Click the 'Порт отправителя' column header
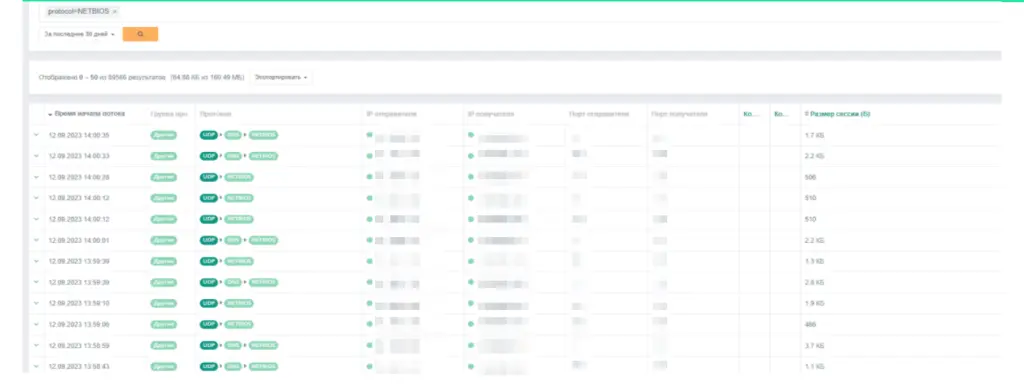 (x=599, y=114)
